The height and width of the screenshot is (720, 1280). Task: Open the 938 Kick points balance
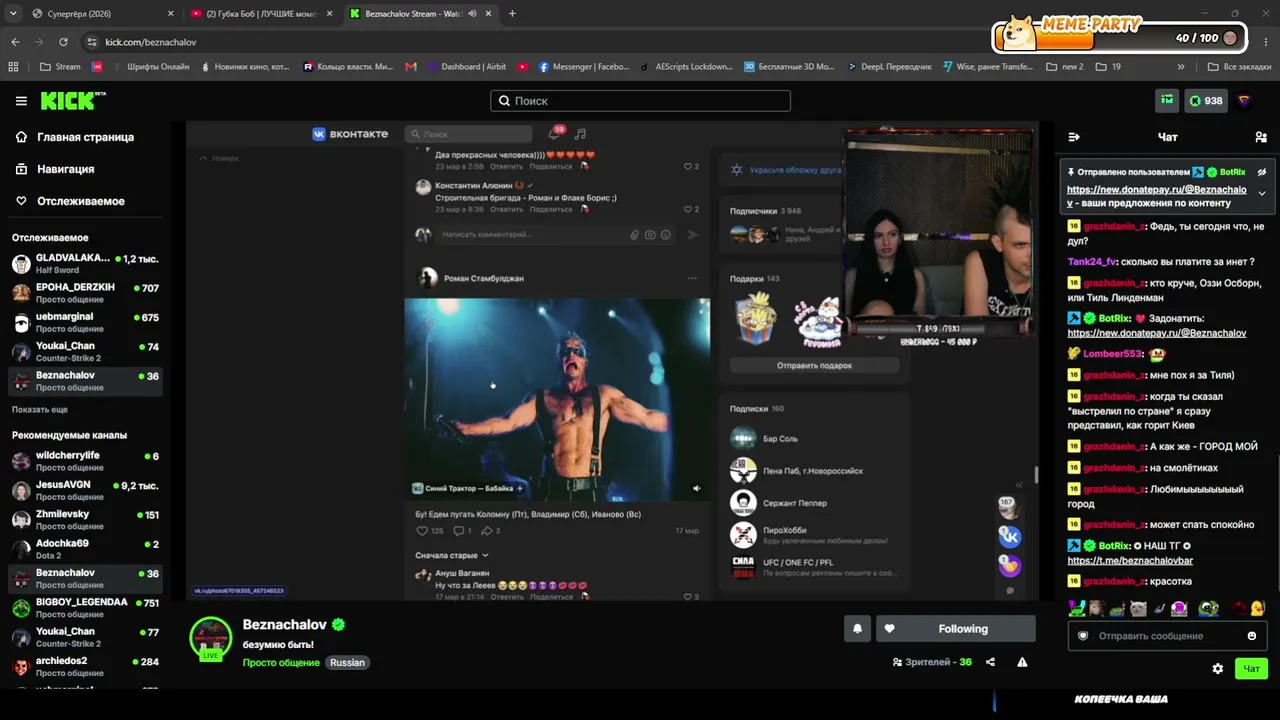click(1206, 101)
